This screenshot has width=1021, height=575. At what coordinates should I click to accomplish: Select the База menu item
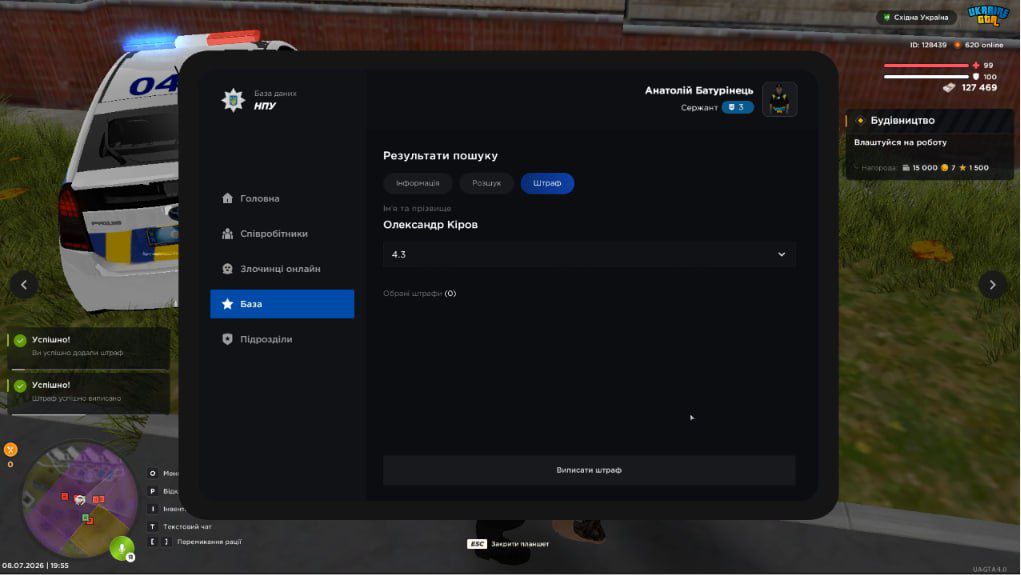(x=281, y=304)
